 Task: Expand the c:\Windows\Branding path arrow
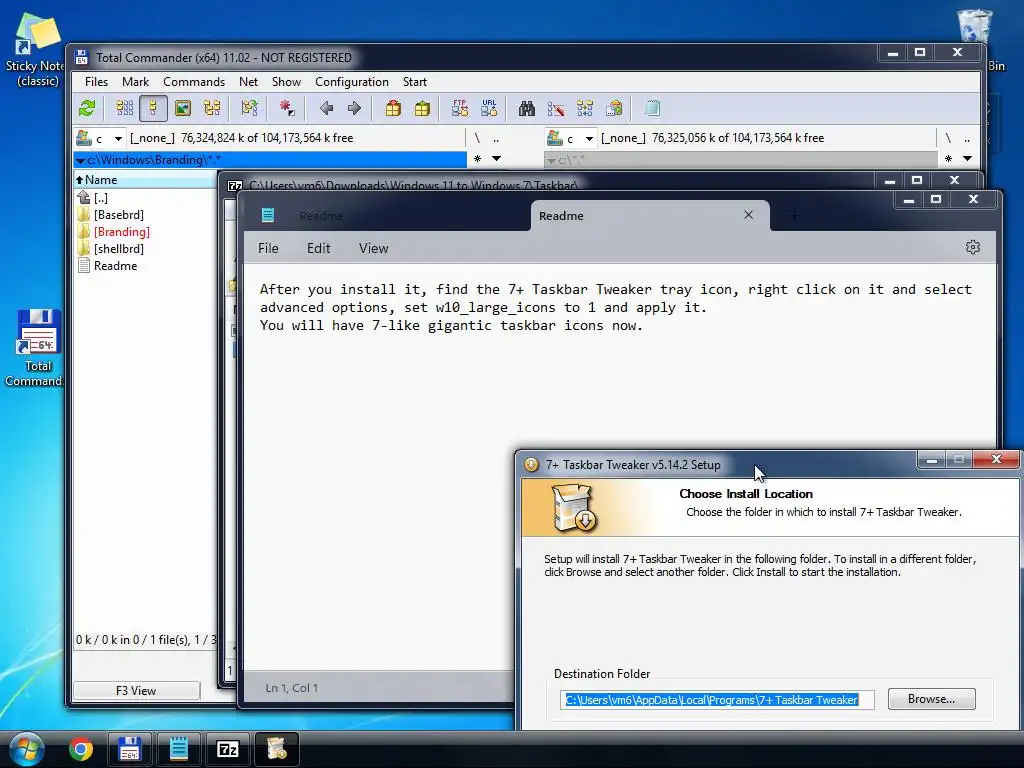coord(80,160)
